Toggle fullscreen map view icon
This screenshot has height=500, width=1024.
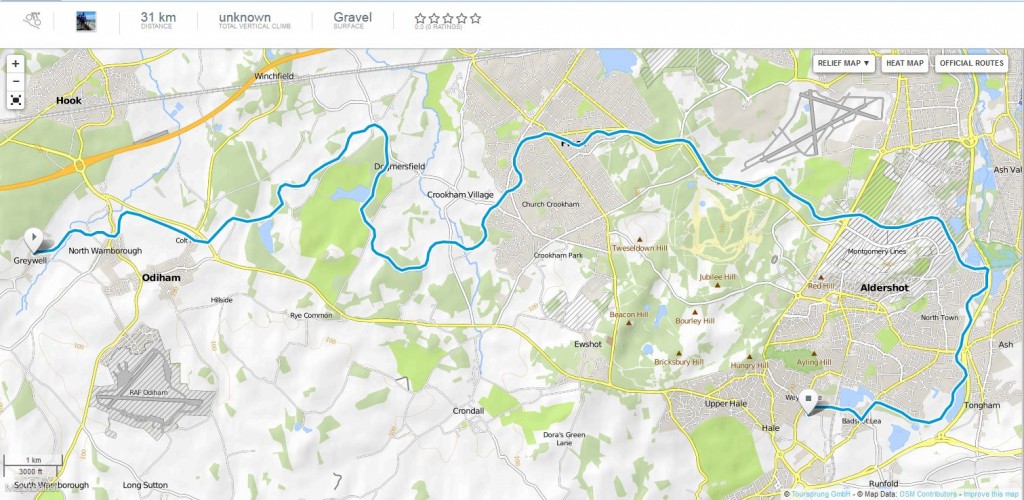[x=16, y=100]
